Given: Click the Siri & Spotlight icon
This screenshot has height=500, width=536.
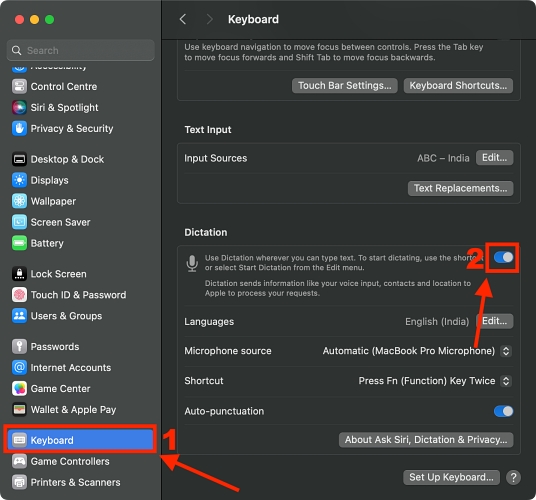Looking at the screenshot, I should pos(19,107).
